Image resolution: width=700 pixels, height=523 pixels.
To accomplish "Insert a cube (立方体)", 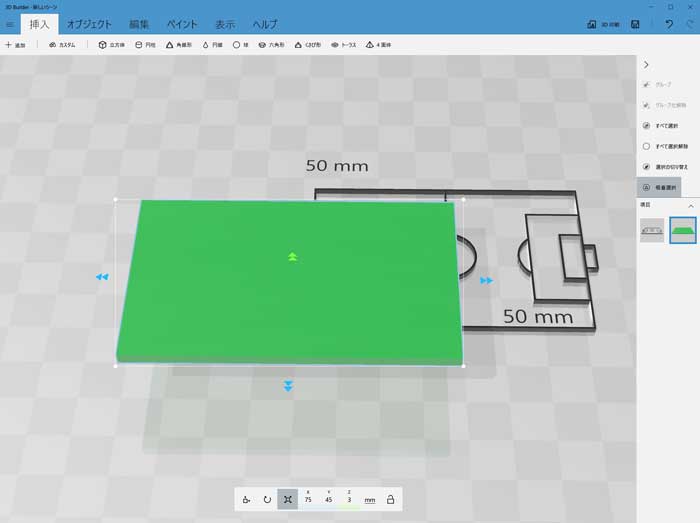I will coord(112,45).
